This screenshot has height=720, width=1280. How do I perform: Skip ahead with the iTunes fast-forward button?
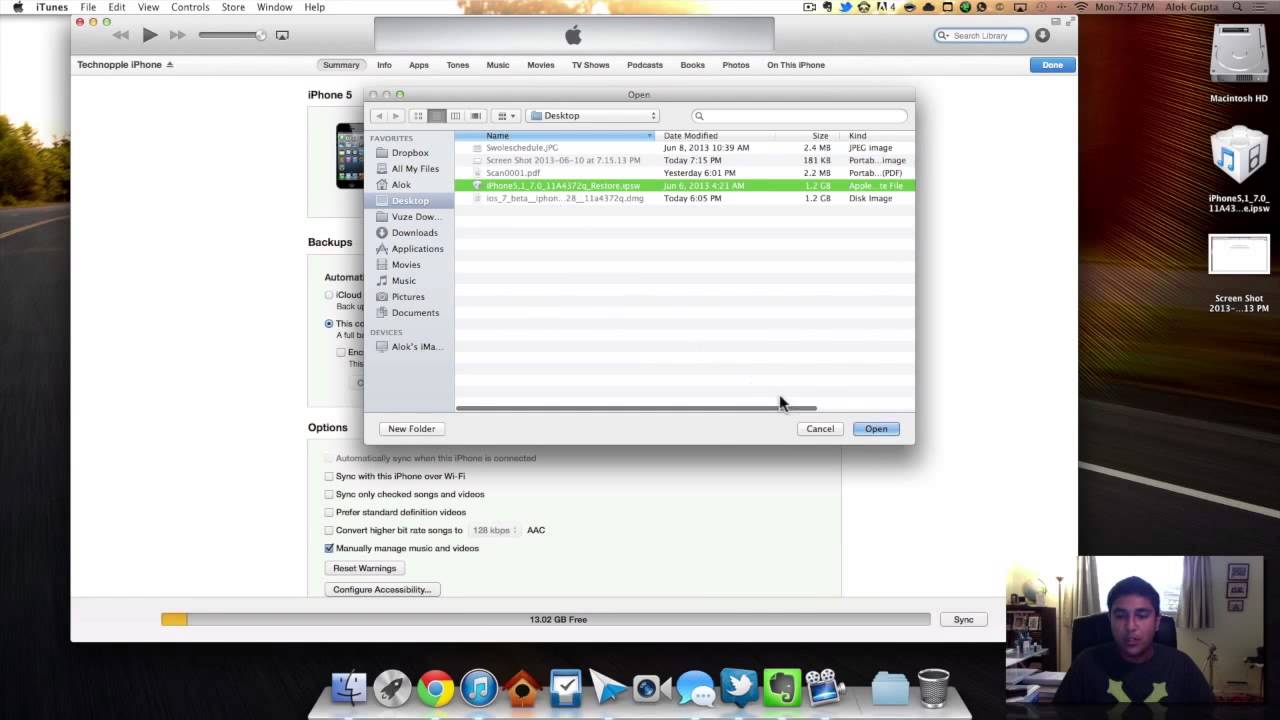[178, 35]
